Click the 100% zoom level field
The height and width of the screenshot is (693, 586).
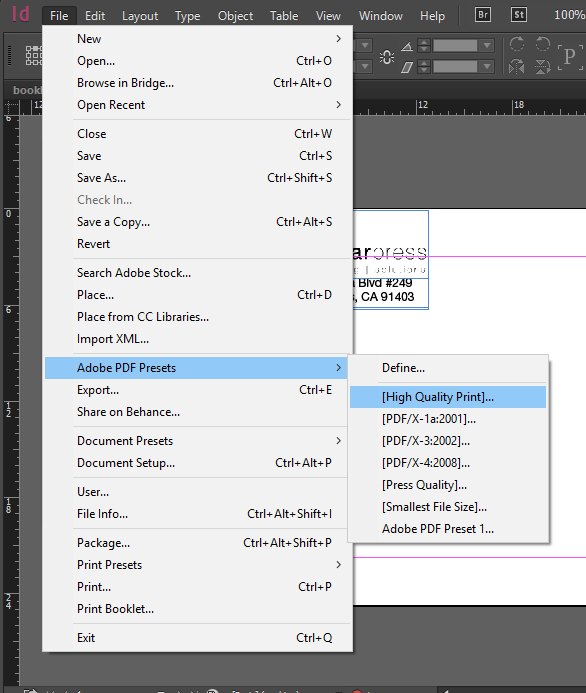click(x=569, y=15)
